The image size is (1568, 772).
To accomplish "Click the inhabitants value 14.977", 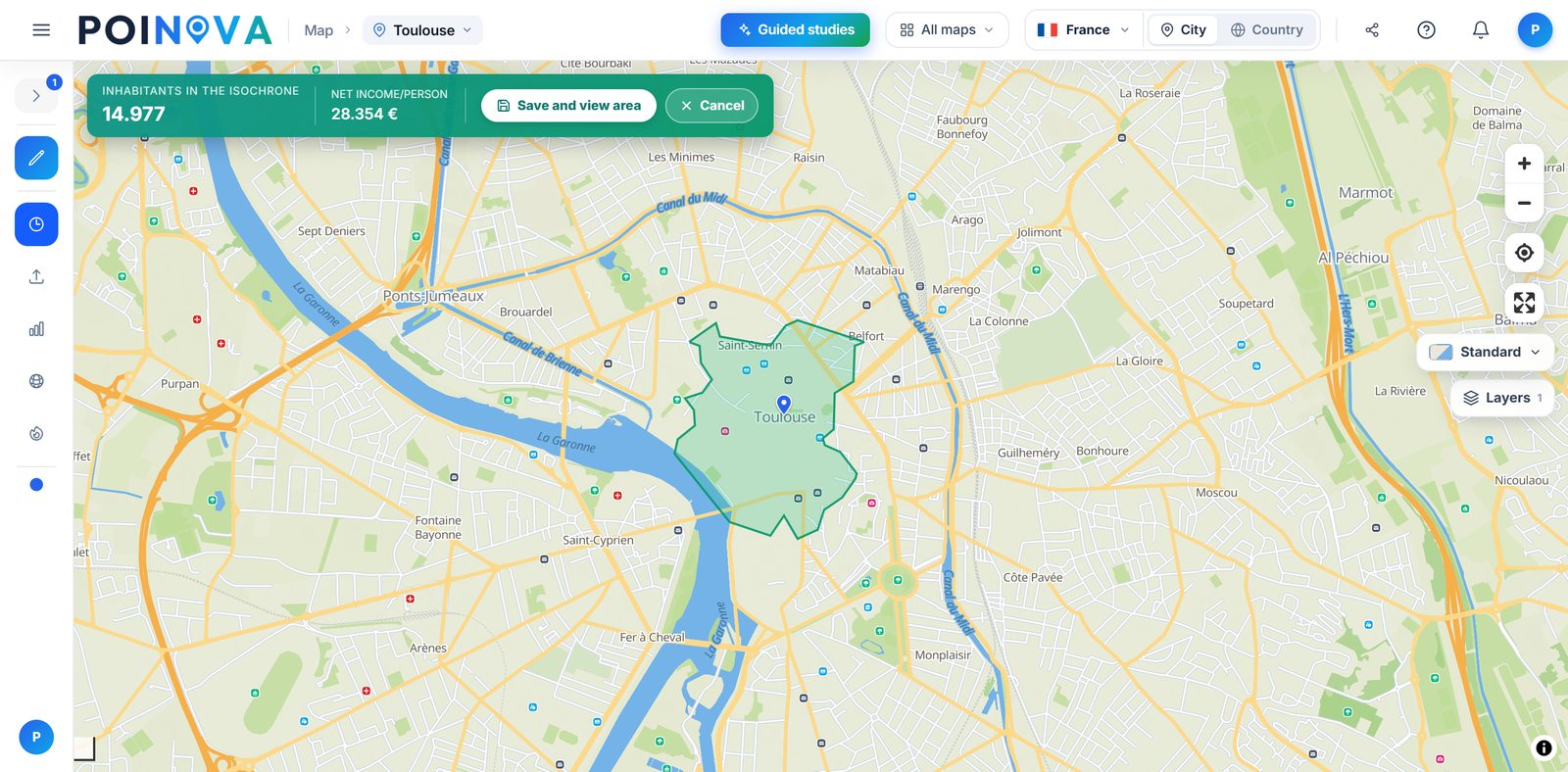I will pos(134,114).
